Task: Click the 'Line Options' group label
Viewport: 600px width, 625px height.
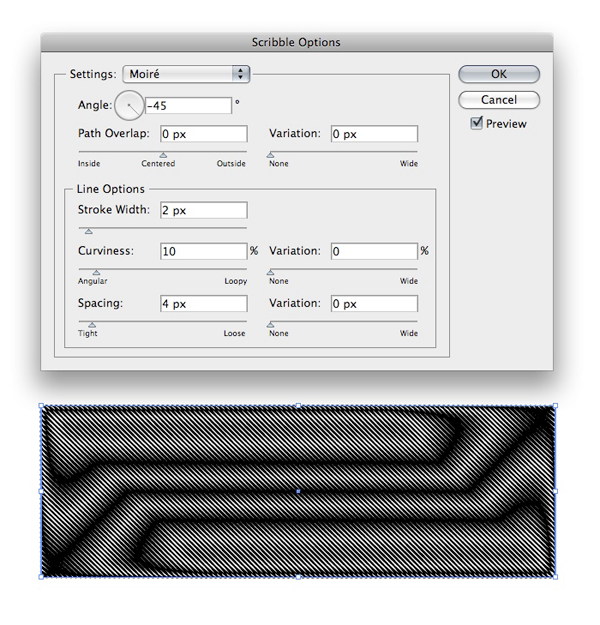Action: [110, 189]
